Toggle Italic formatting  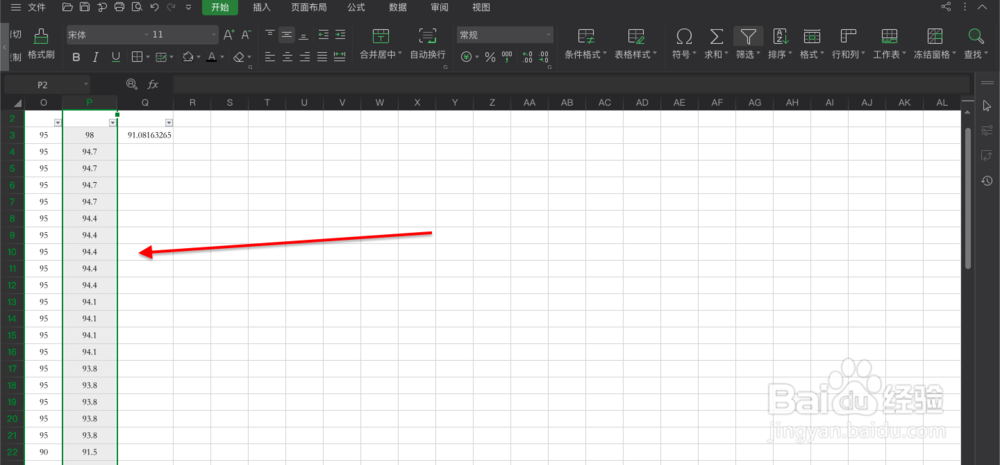96,57
